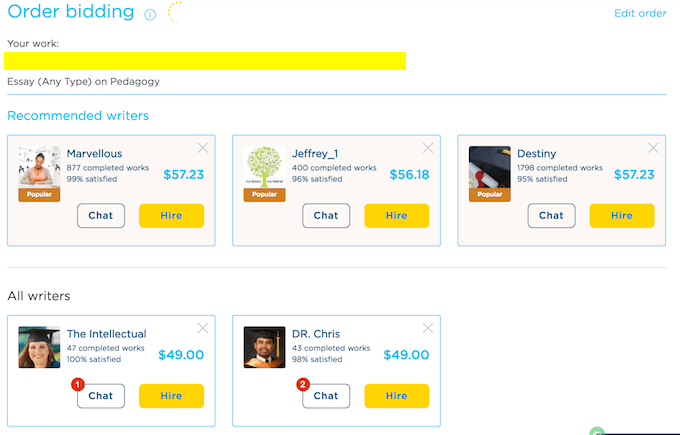Image resolution: width=680 pixels, height=435 pixels.
Task: Hire writer Marvellous
Action: pyautogui.click(x=171, y=215)
